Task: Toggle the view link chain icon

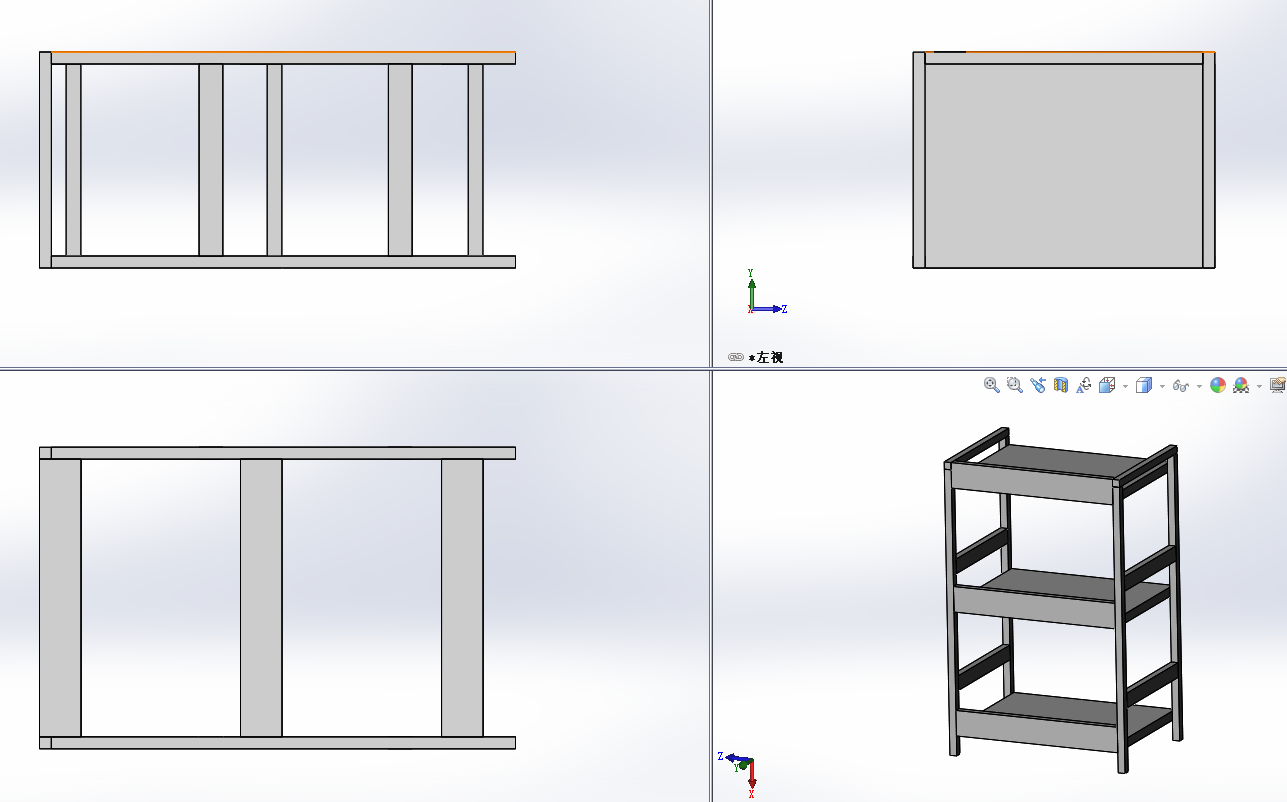Action: pyautogui.click(x=736, y=357)
